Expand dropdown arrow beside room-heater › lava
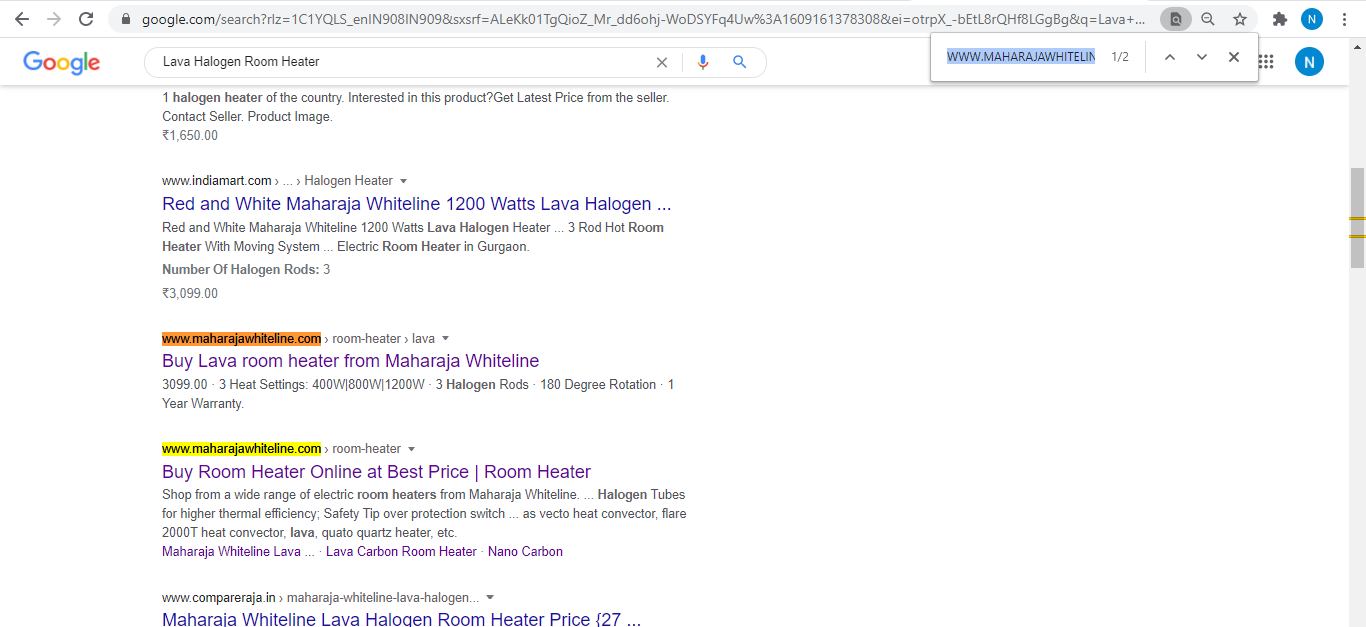The image size is (1366, 627). pyautogui.click(x=445, y=339)
